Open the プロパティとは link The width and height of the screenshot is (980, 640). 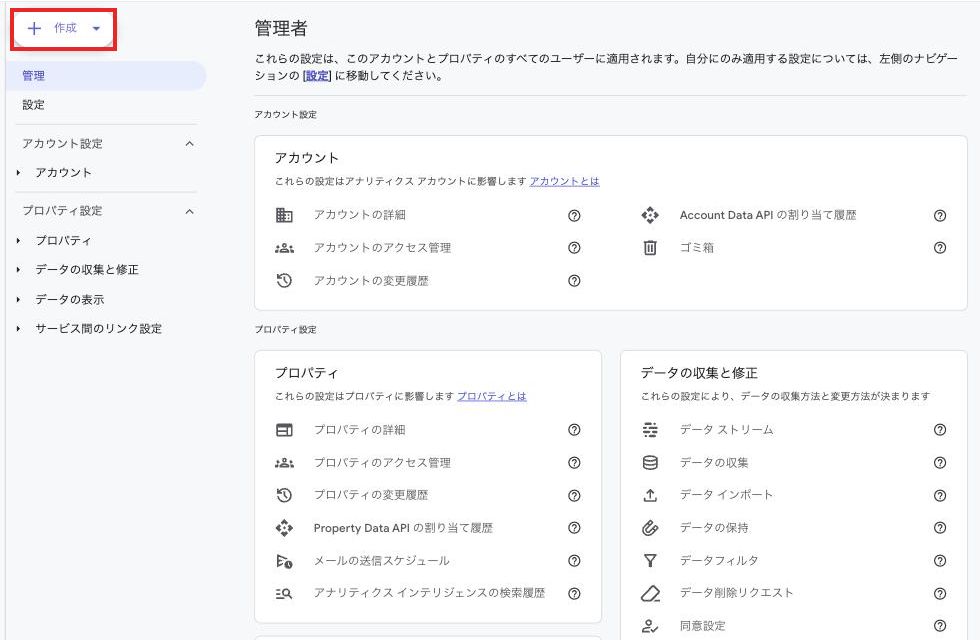click(492, 396)
